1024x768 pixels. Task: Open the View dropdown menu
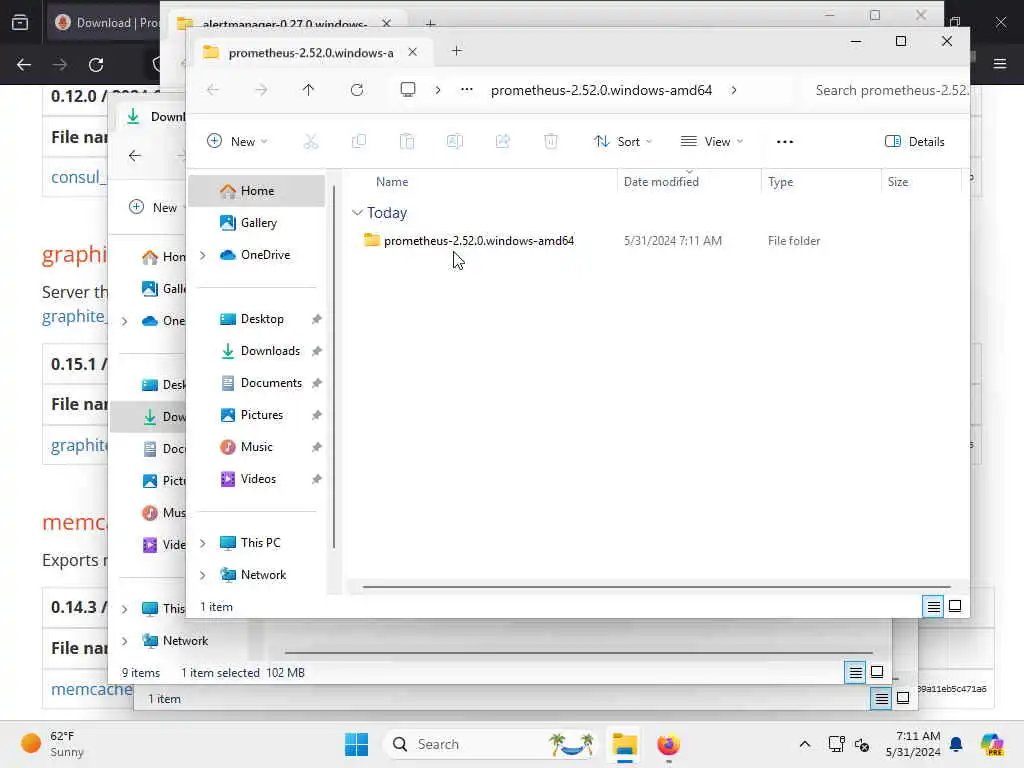(712, 142)
